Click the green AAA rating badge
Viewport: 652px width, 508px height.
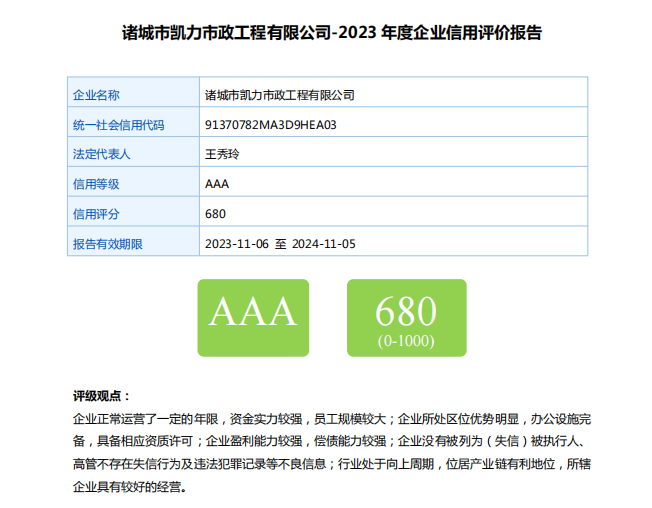click(x=253, y=318)
